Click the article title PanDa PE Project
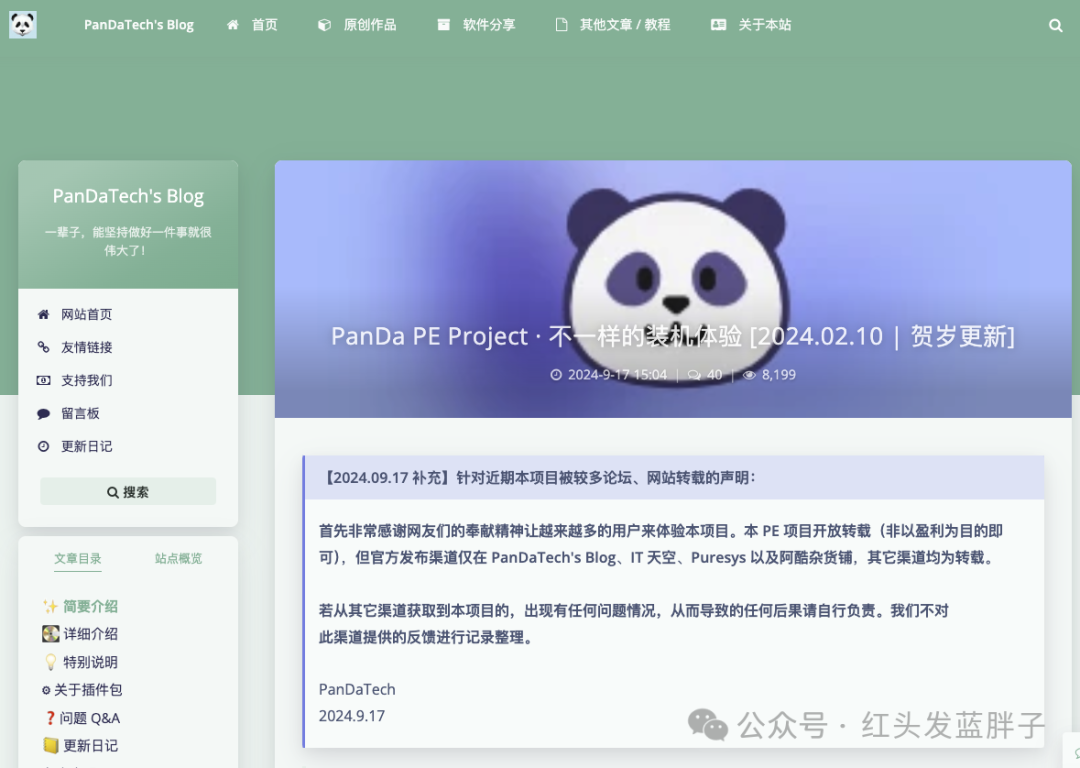The width and height of the screenshot is (1080, 768). (673, 336)
